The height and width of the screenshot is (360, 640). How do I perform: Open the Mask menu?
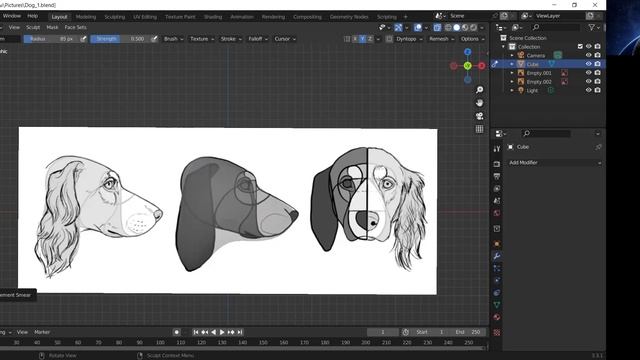point(52,27)
